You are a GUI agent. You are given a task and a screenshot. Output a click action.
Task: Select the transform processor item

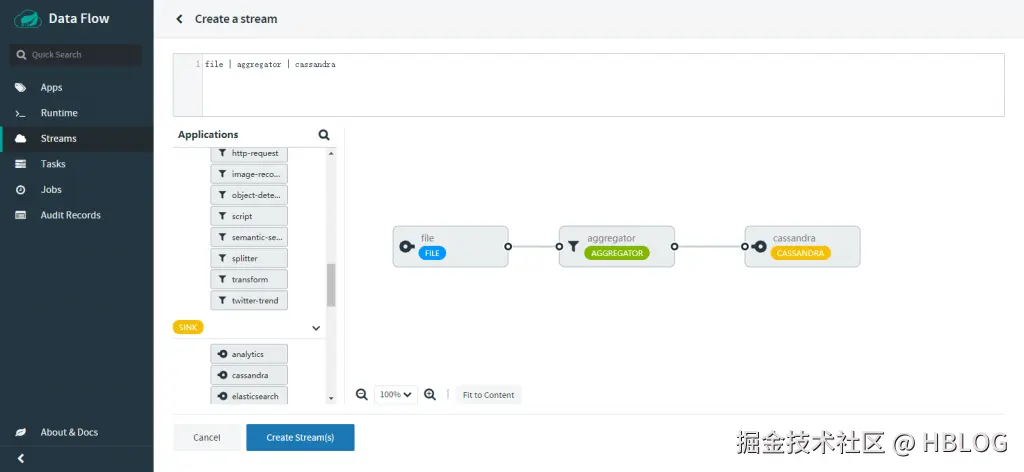(249, 279)
